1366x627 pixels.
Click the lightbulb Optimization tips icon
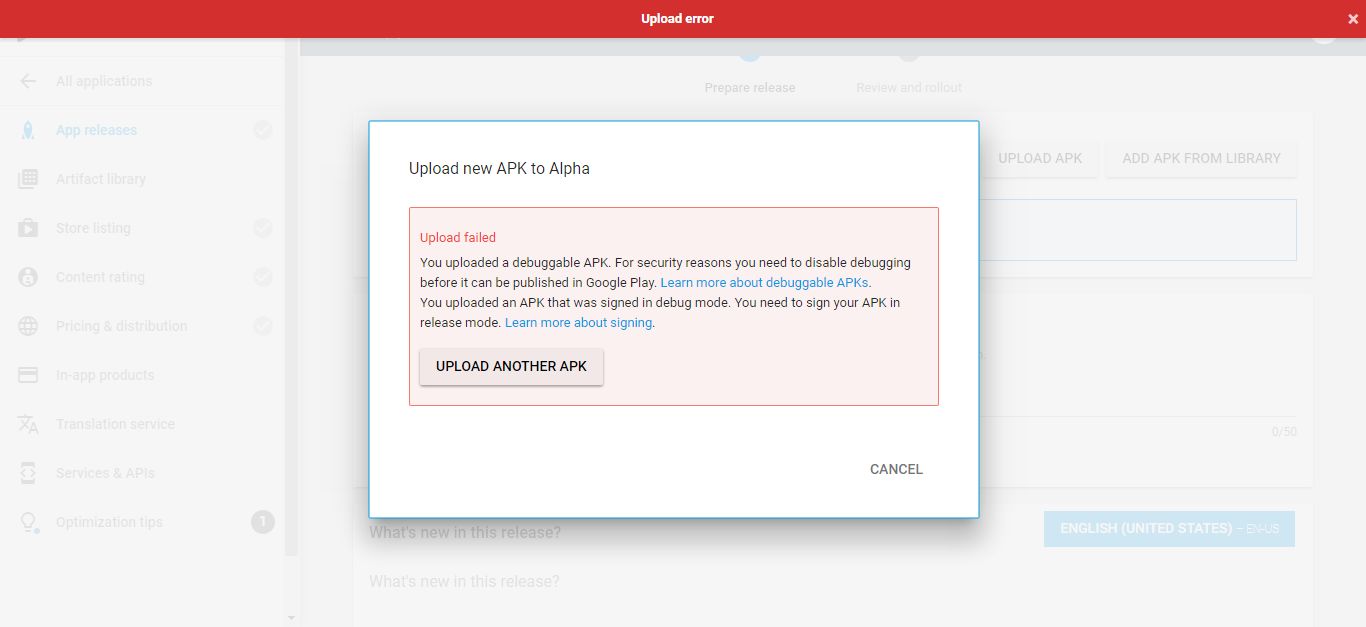pyautogui.click(x=29, y=522)
